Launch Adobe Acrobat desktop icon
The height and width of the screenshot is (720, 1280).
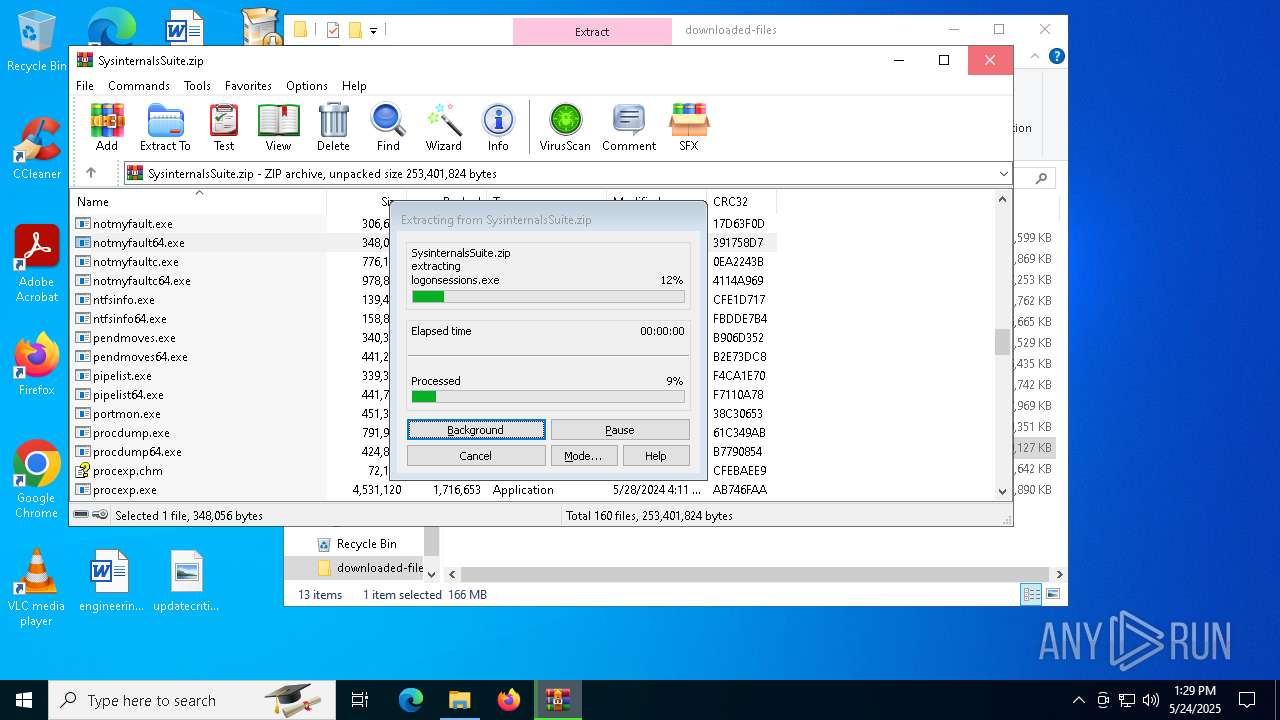(x=37, y=264)
